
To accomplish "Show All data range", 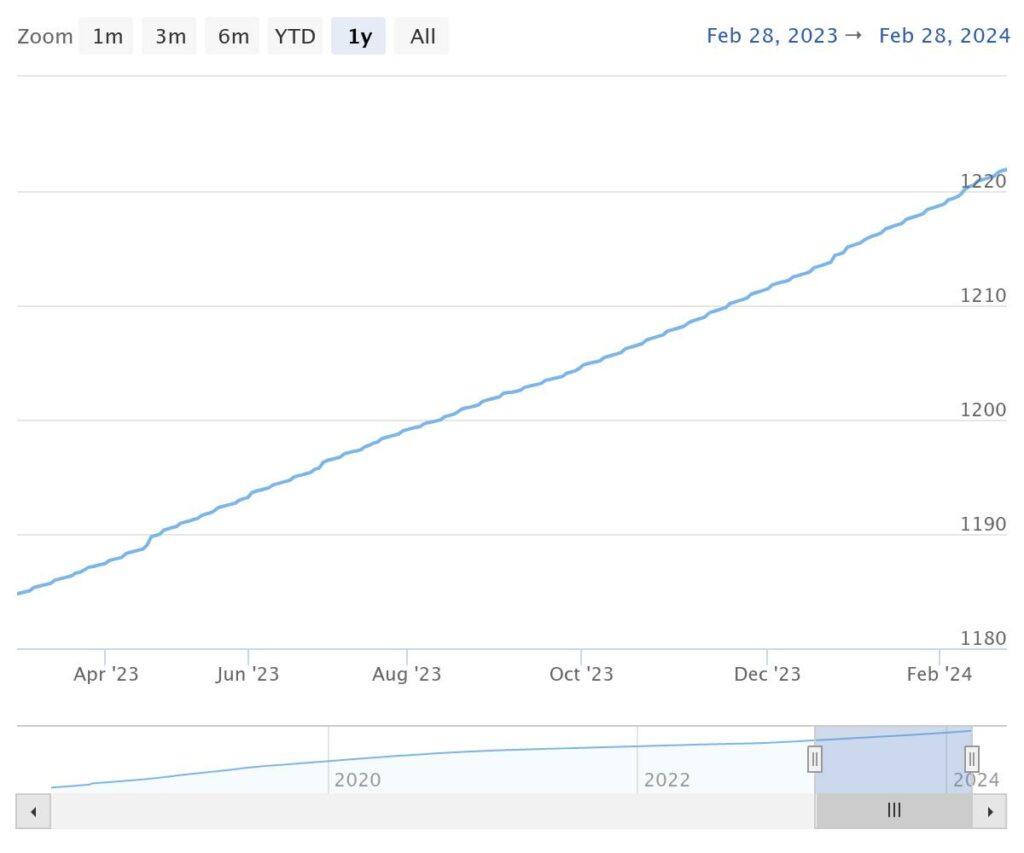I will 421,36.
